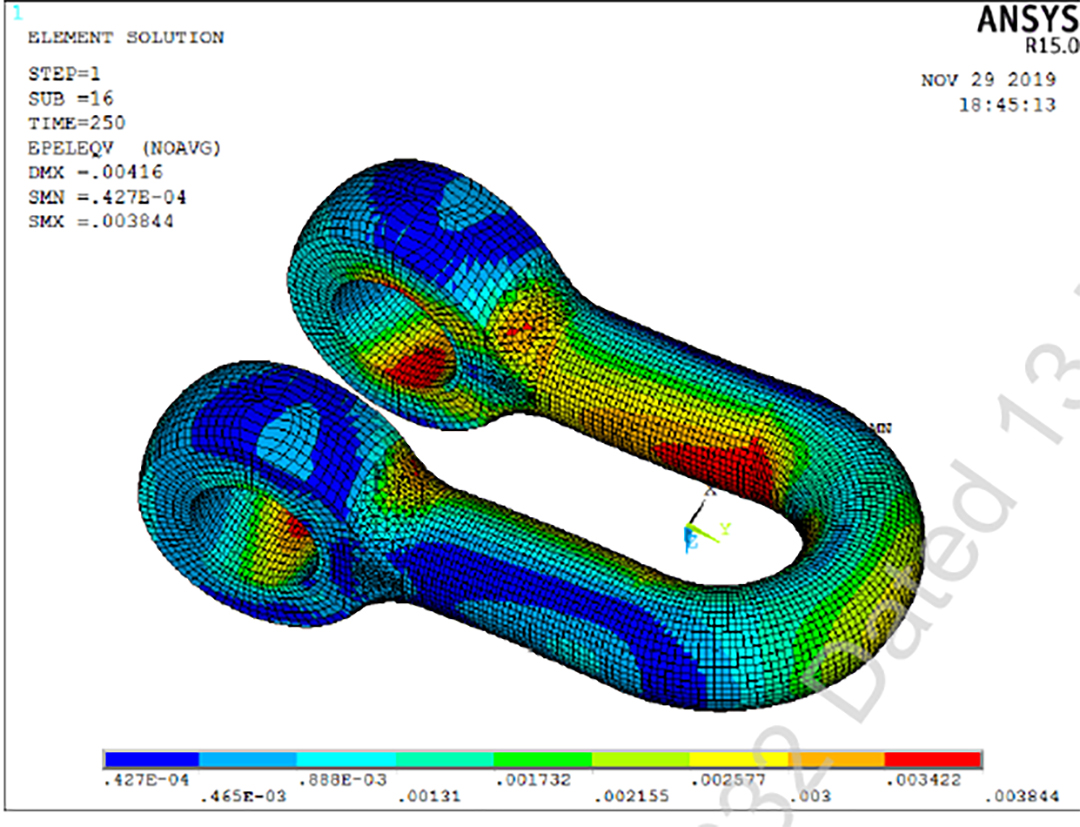Screen dimensions: 1080x827
Task: Click the SMN =.427E-04 value
Action: point(106,197)
